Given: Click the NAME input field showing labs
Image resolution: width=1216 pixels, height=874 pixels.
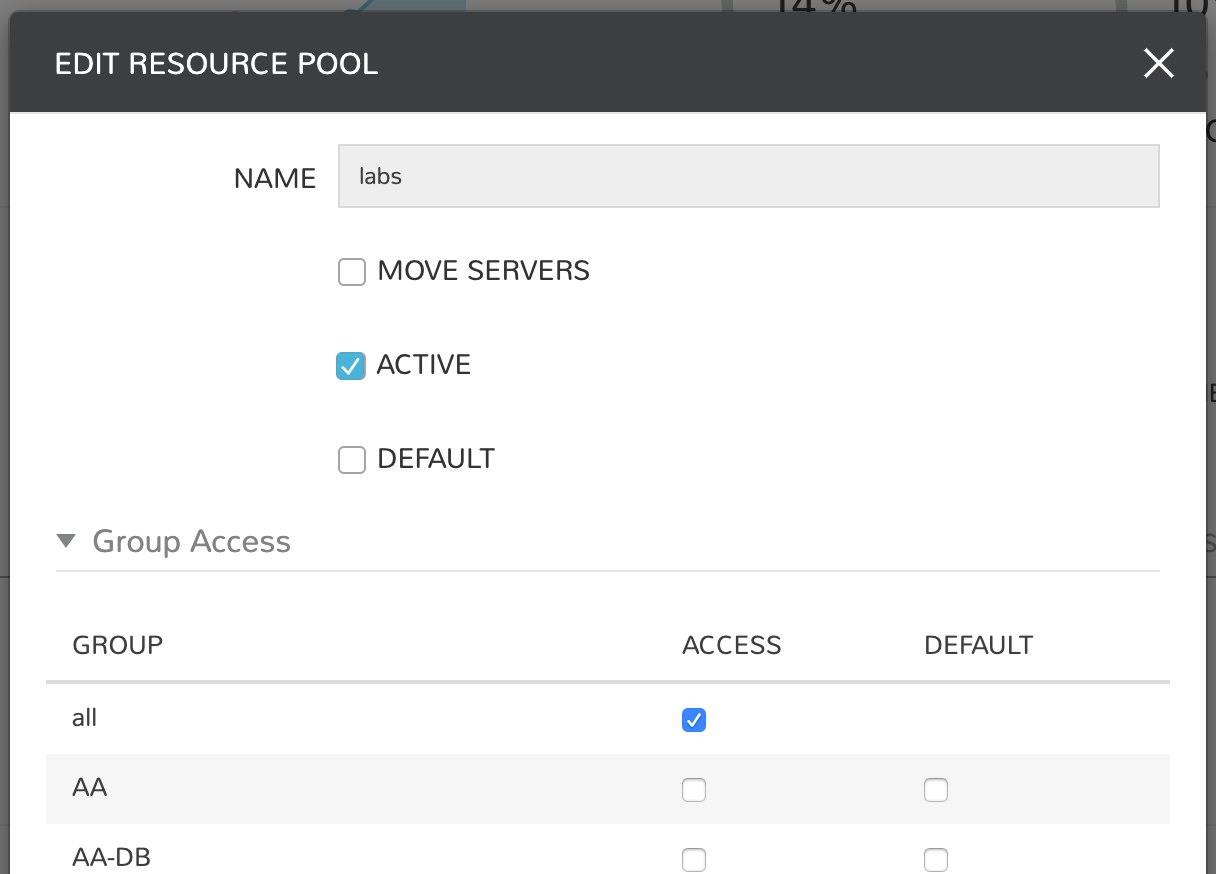Looking at the screenshot, I should [748, 176].
